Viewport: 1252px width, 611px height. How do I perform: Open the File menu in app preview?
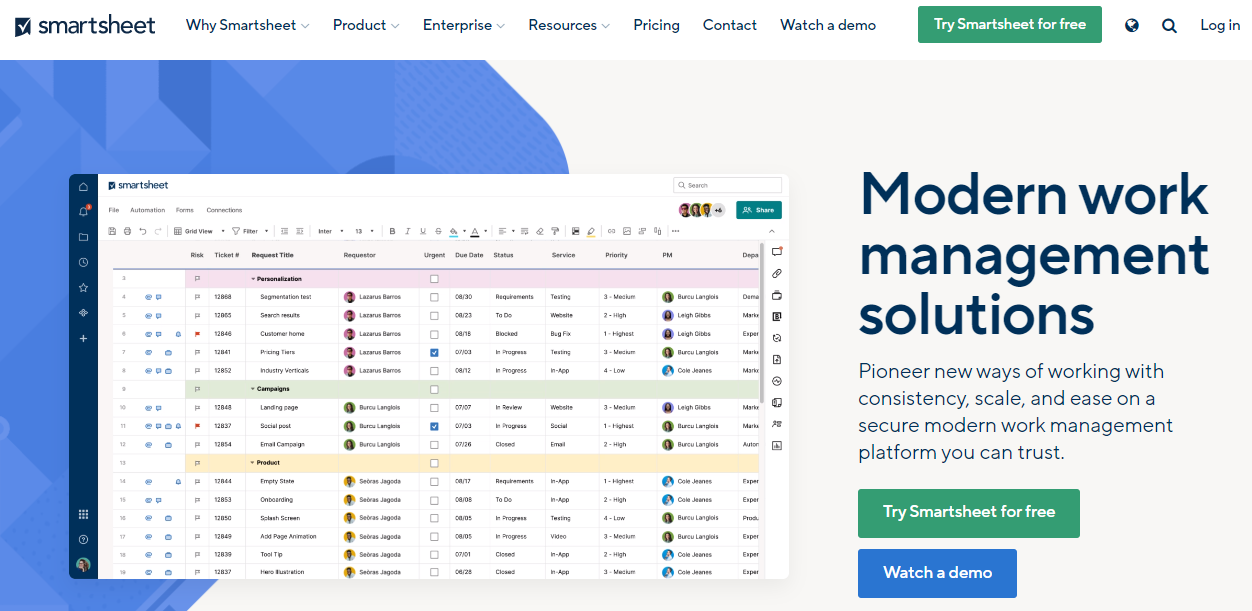[x=114, y=210]
